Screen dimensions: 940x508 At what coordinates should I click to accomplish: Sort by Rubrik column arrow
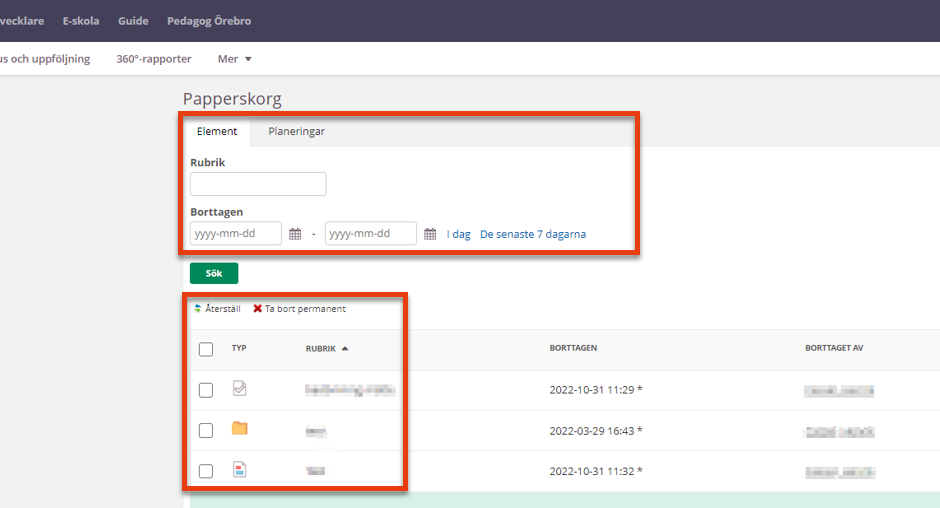click(x=345, y=348)
